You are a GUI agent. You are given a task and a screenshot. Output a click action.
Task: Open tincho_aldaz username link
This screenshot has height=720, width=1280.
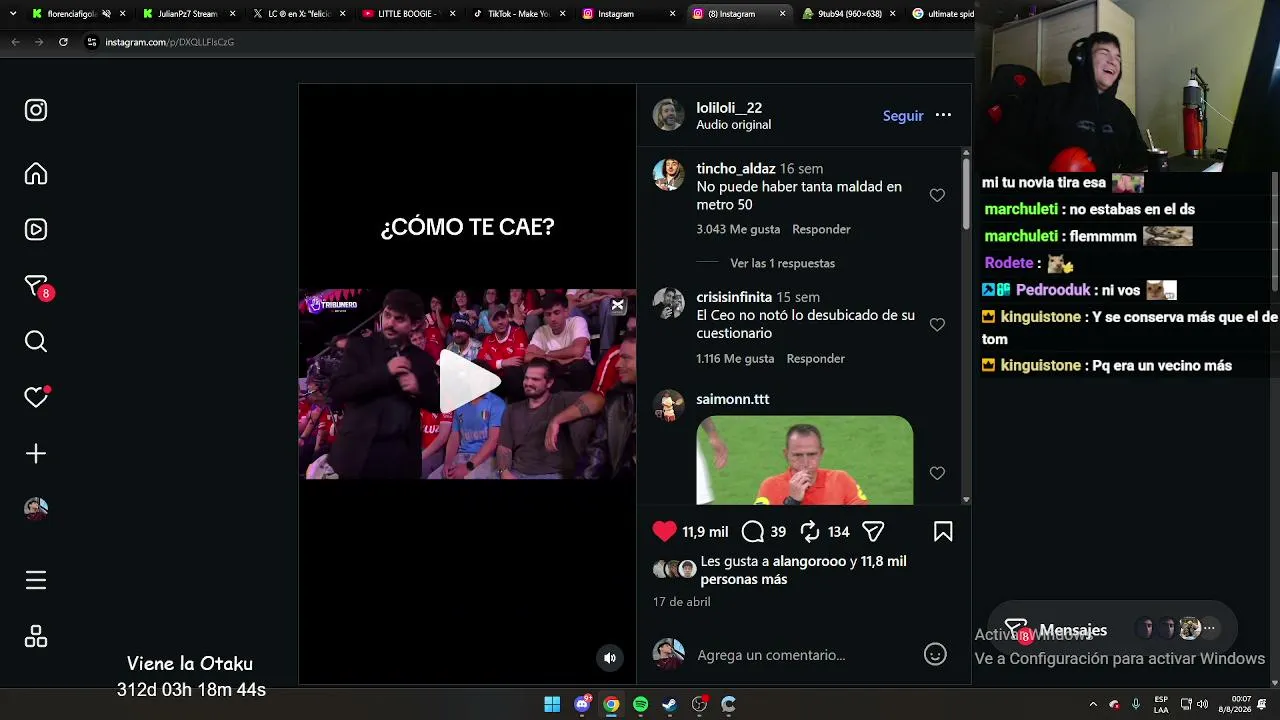pyautogui.click(x=736, y=169)
